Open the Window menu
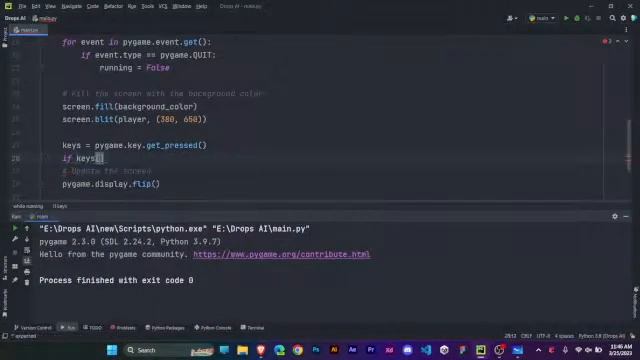Screen dimensions: 640x360 coord(182,7)
